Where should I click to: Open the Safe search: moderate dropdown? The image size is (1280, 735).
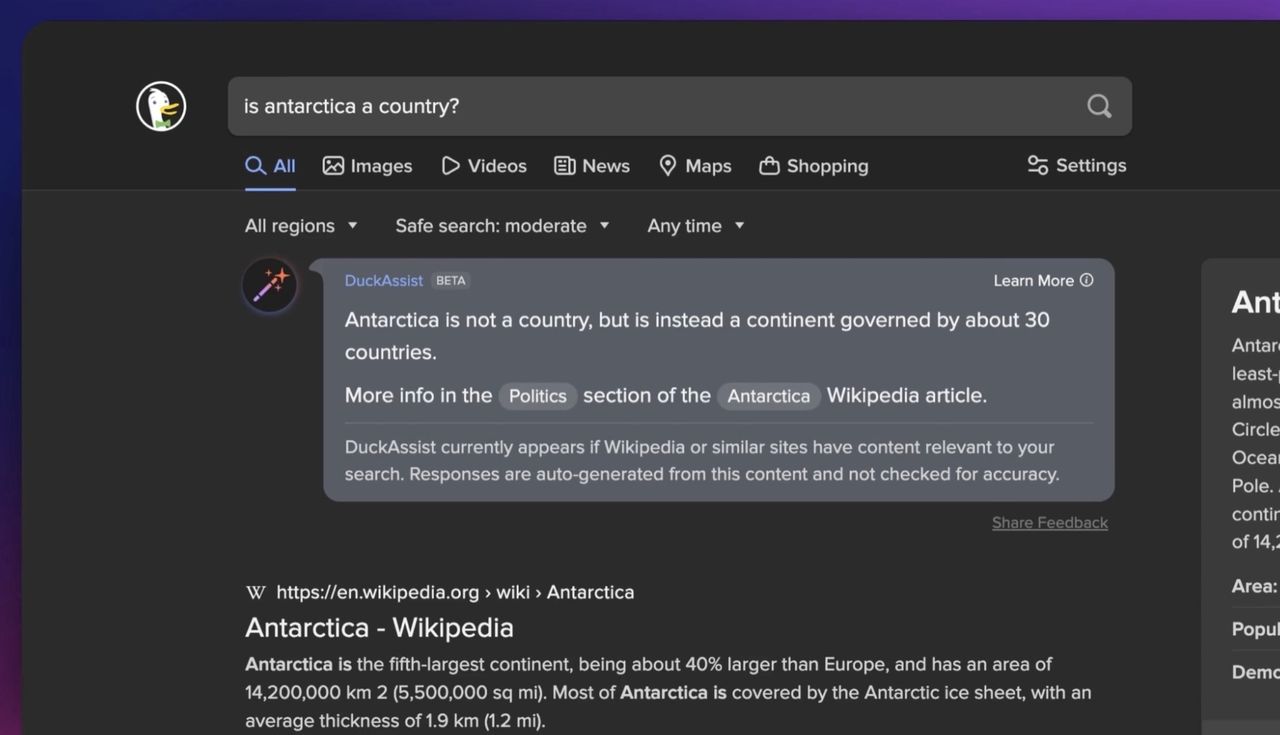pos(502,226)
